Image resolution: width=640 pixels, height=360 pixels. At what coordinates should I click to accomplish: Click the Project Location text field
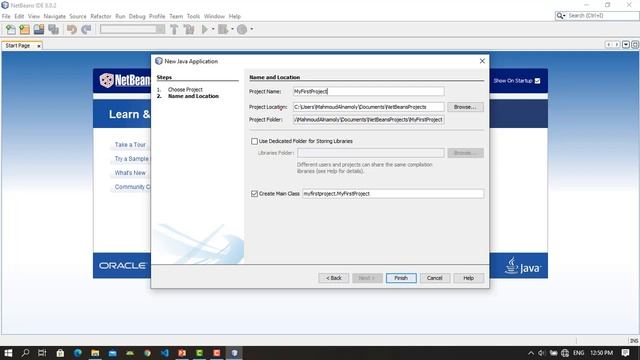pyautogui.click(x=369, y=107)
